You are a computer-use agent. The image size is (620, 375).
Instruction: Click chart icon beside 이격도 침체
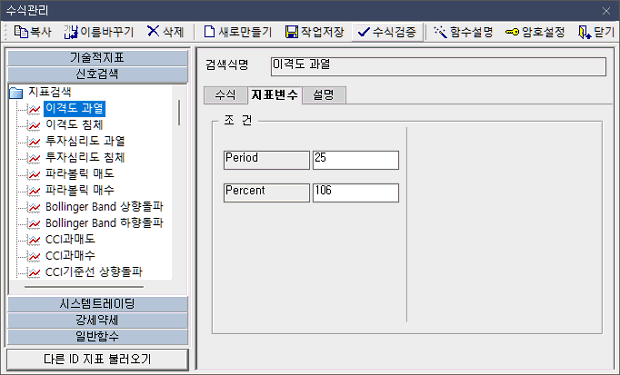tap(34, 125)
